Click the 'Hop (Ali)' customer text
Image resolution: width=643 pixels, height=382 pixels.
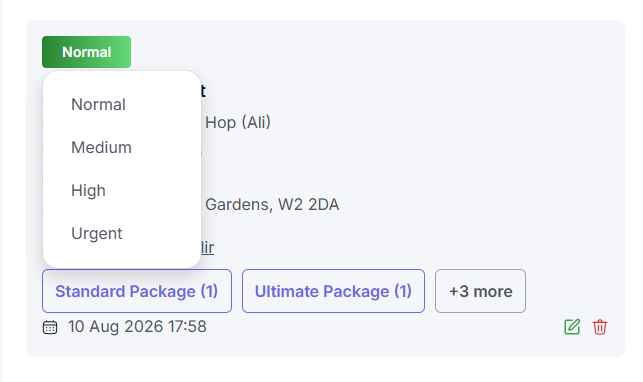pos(238,122)
